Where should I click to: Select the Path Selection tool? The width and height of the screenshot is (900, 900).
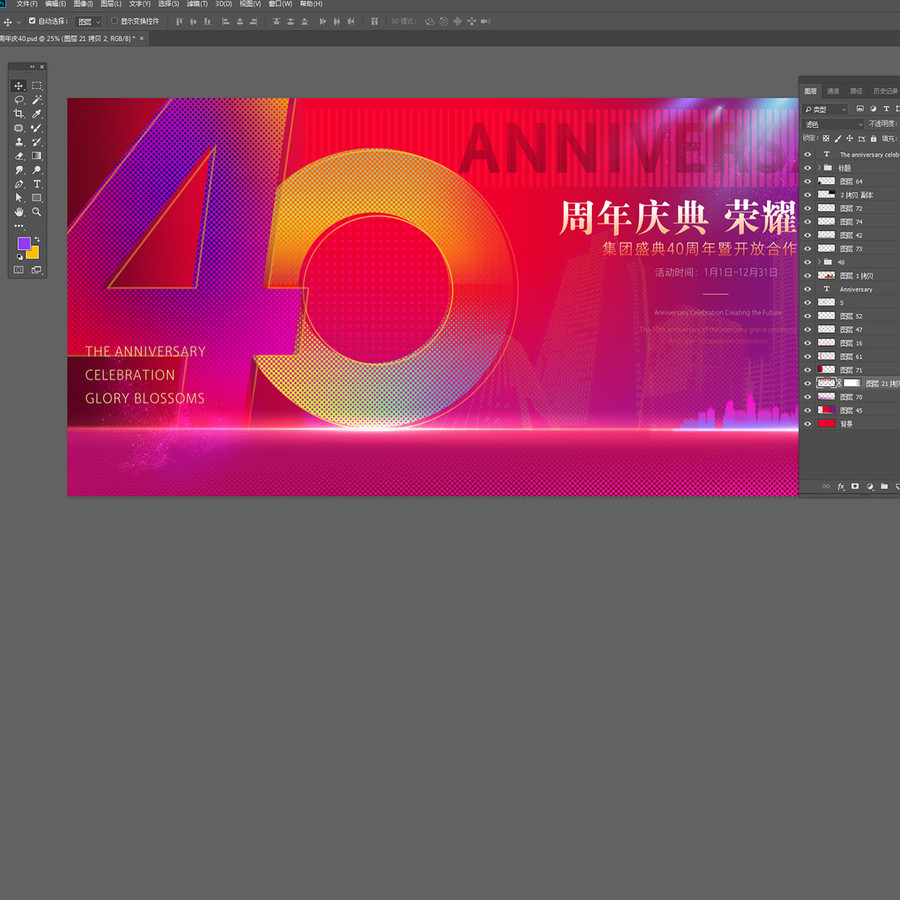(18, 198)
